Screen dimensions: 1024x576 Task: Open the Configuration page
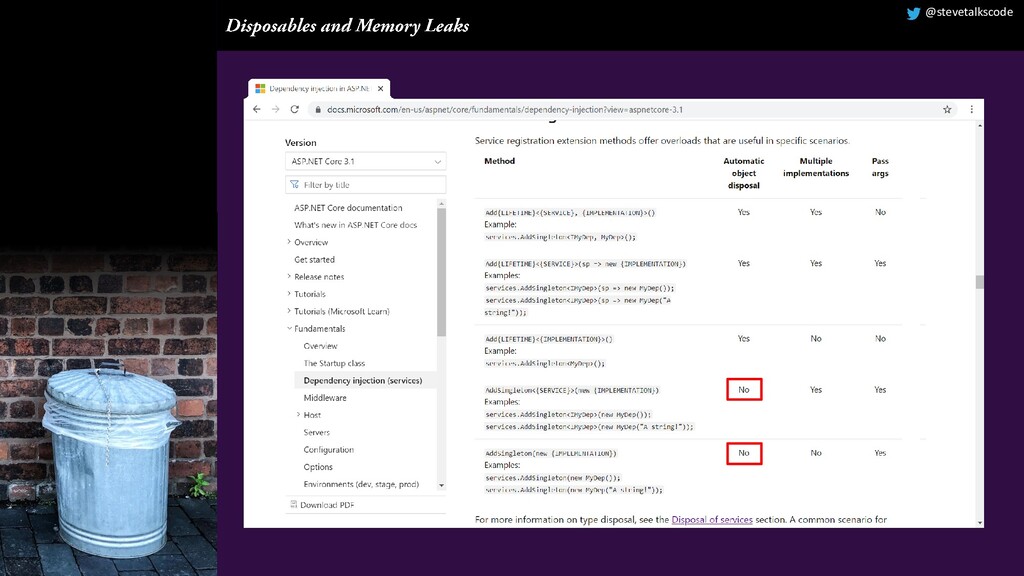pyautogui.click(x=328, y=449)
